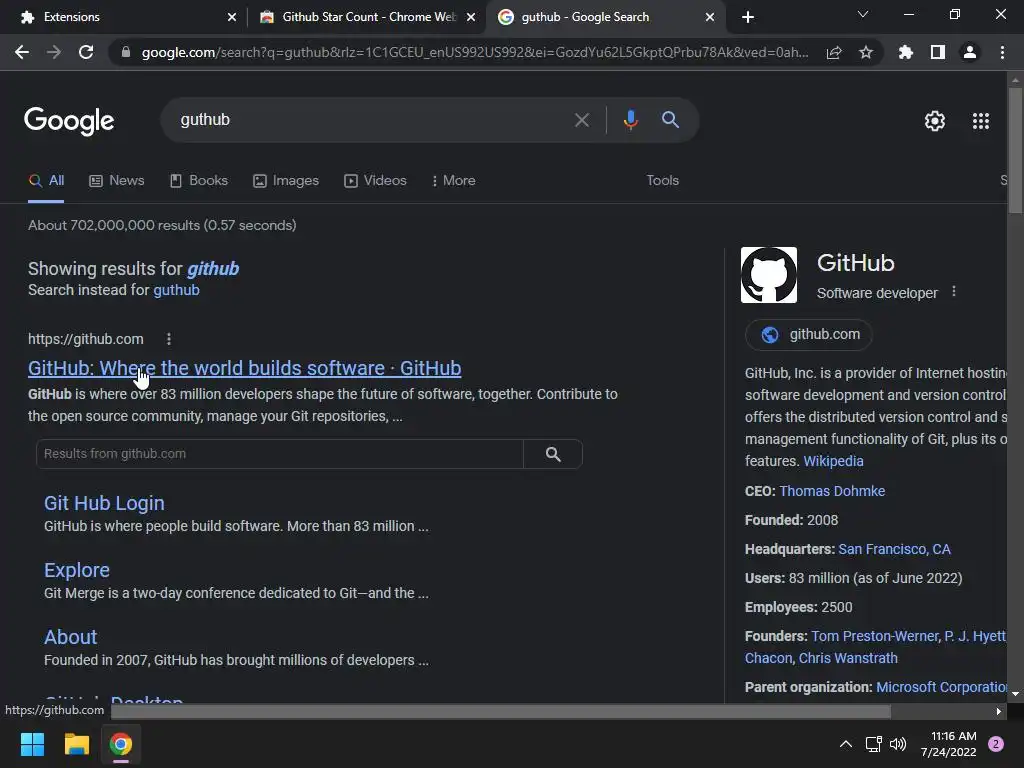Click the address bar URL
Screen dimensions: 1024x768
coord(475,52)
